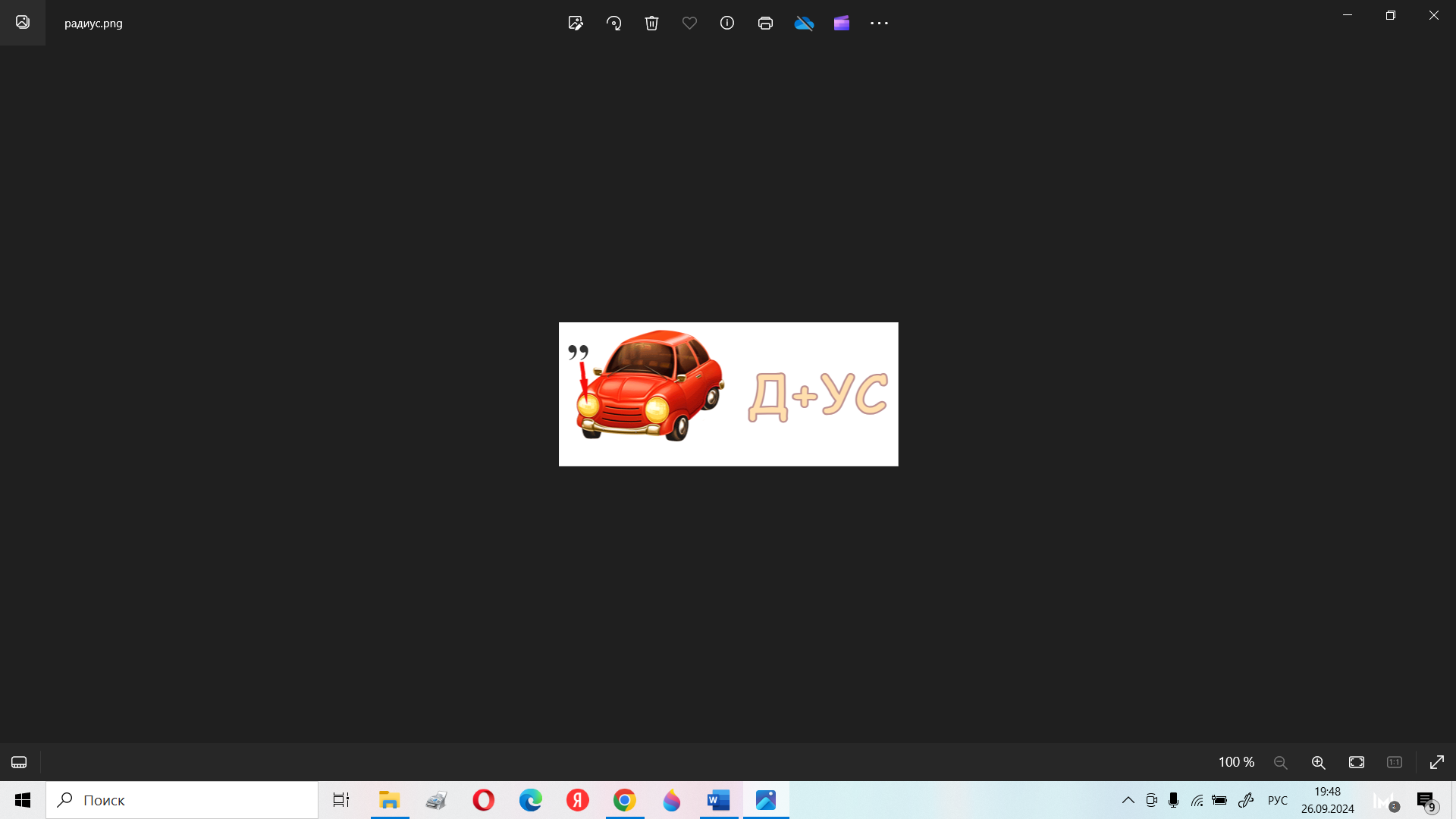The image size is (1456, 819).
Task: Click the microphone tray icon
Action: coord(1174,800)
